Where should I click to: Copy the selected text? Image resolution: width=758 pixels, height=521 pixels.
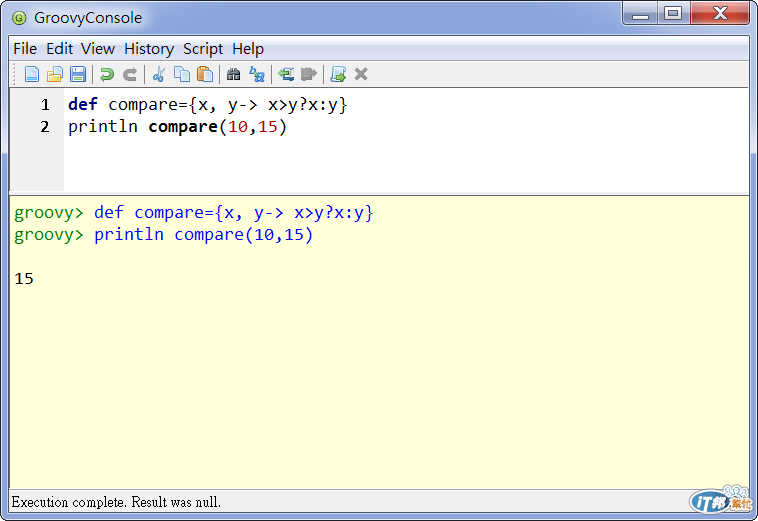point(182,74)
